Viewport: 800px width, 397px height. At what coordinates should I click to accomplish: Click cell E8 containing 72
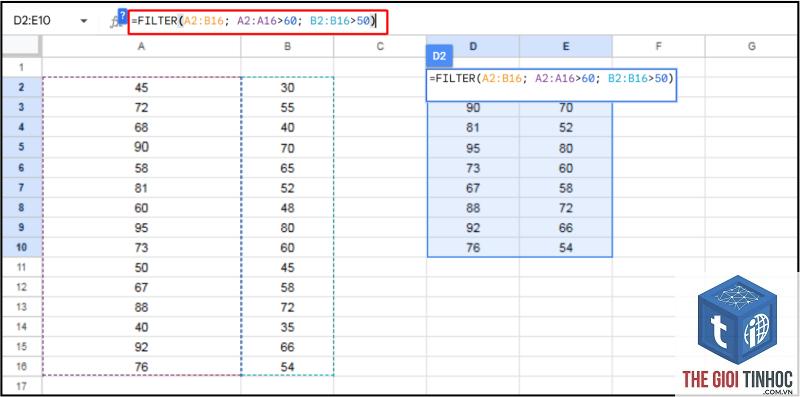pos(566,208)
